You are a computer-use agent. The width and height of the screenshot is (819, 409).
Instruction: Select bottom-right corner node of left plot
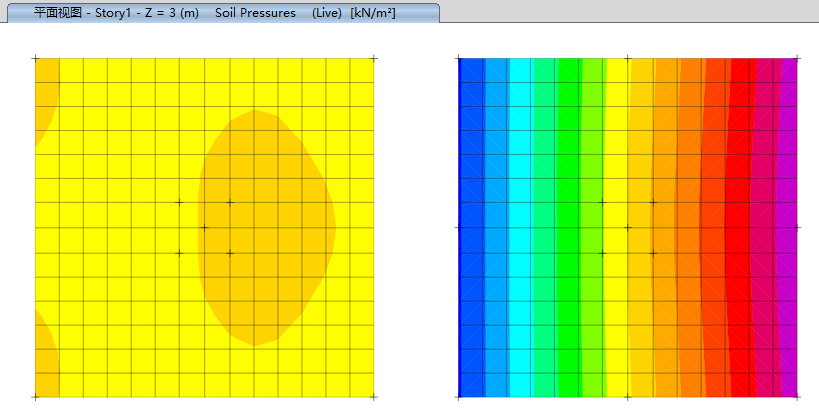click(374, 397)
